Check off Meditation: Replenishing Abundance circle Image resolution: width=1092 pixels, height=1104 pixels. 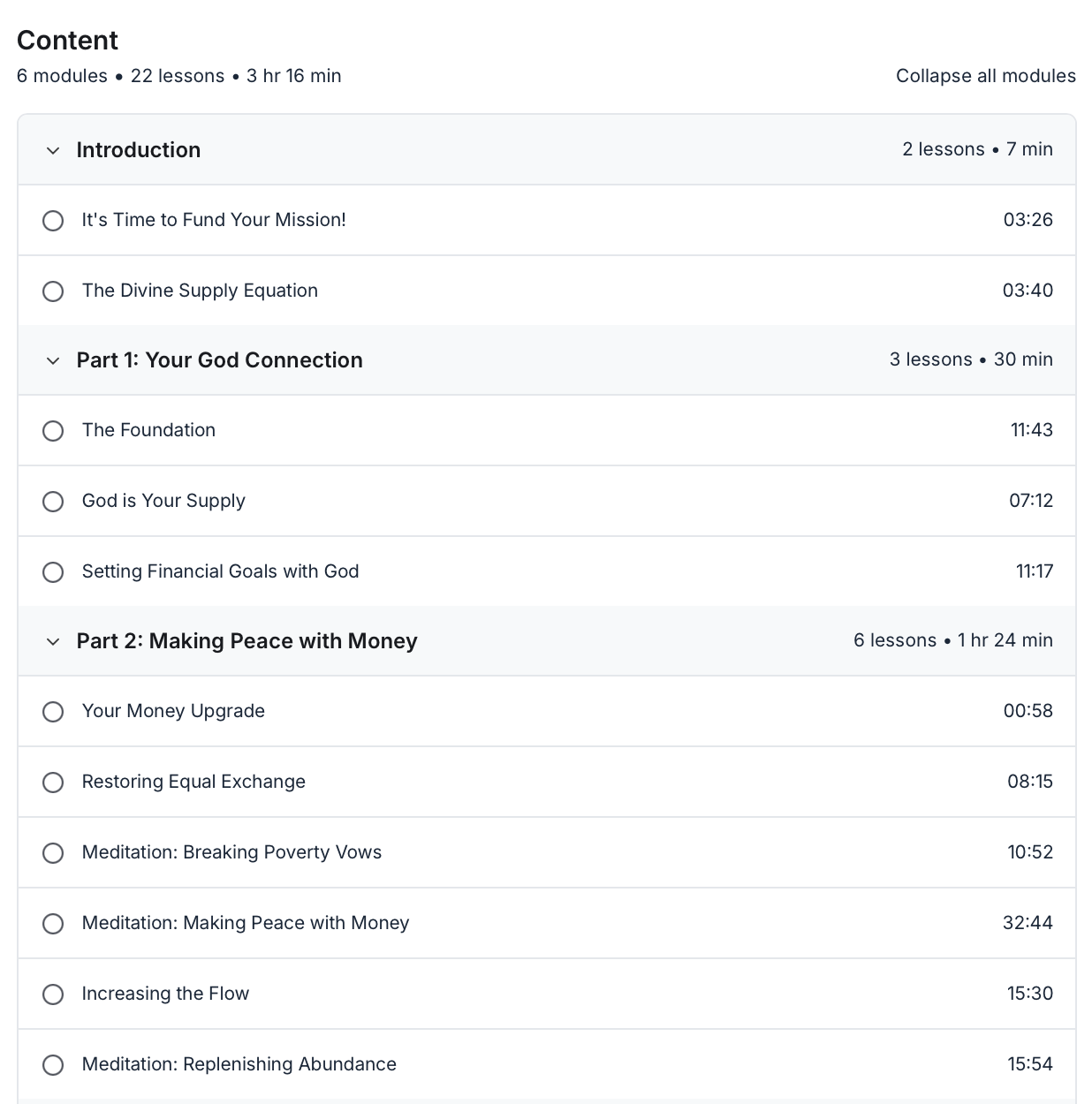click(53, 1064)
